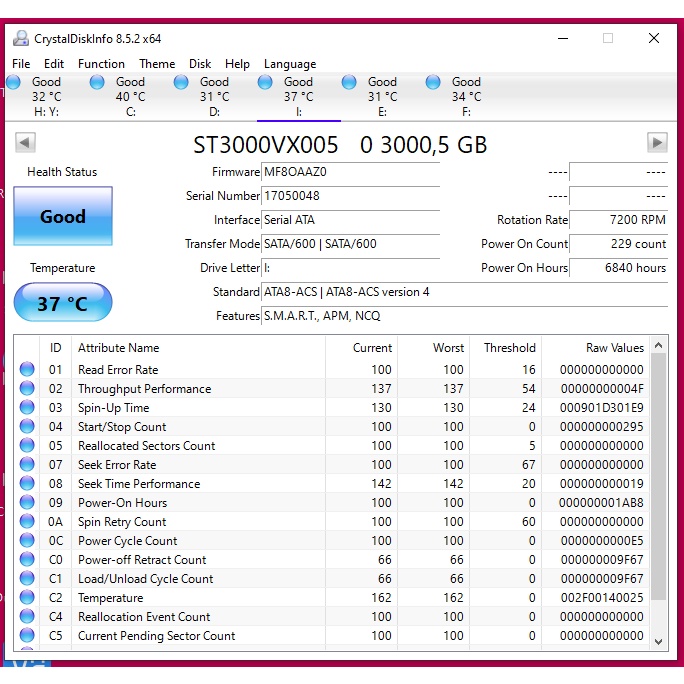Click the Power On Count value 229 count
The width and height of the screenshot is (684, 684).
pos(619,244)
